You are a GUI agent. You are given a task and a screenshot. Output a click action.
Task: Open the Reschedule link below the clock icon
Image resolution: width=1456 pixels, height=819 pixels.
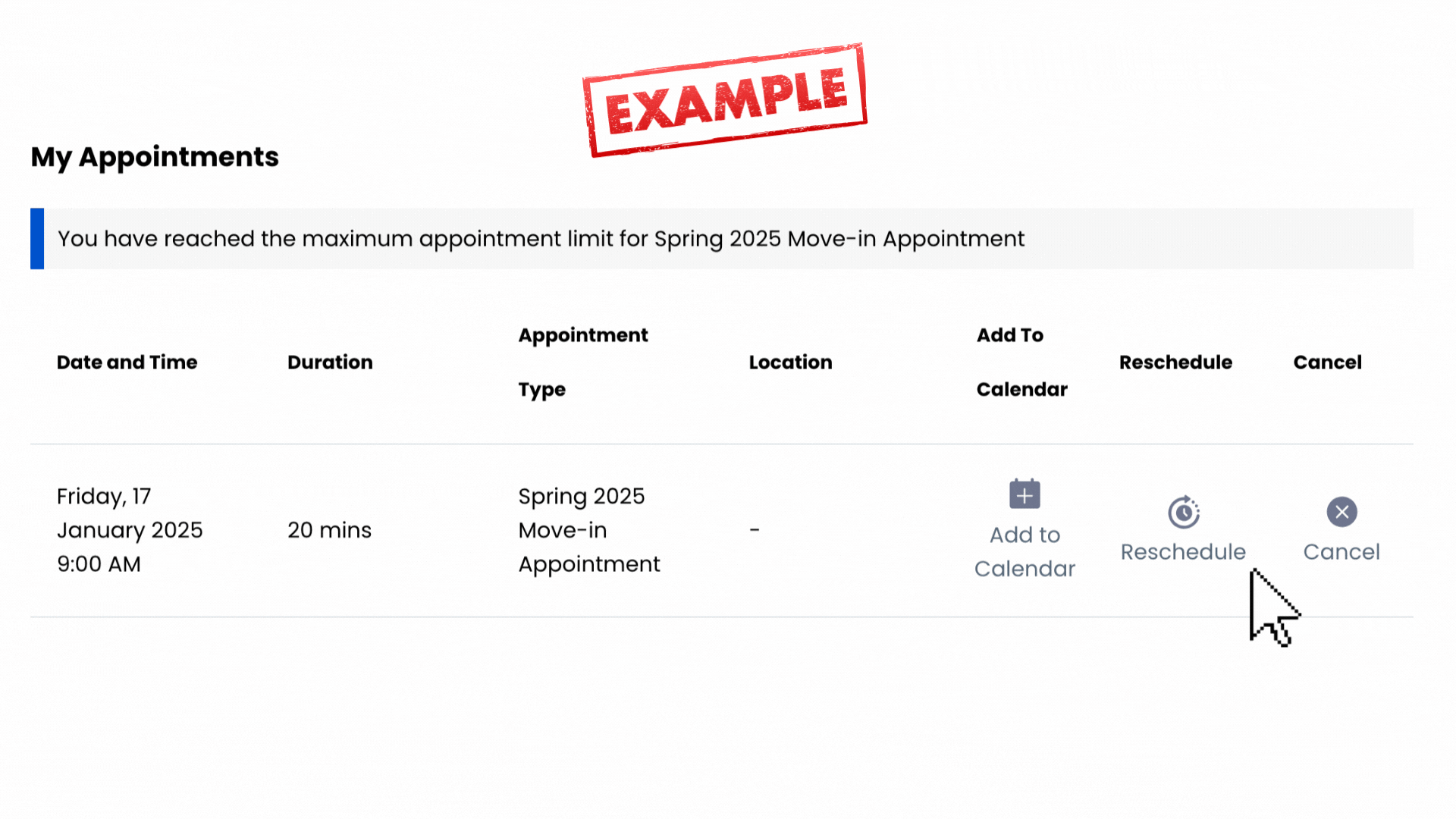point(1183,552)
